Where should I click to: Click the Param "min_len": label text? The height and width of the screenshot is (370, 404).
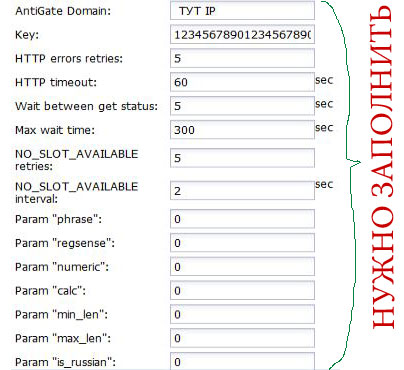[61, 315]
